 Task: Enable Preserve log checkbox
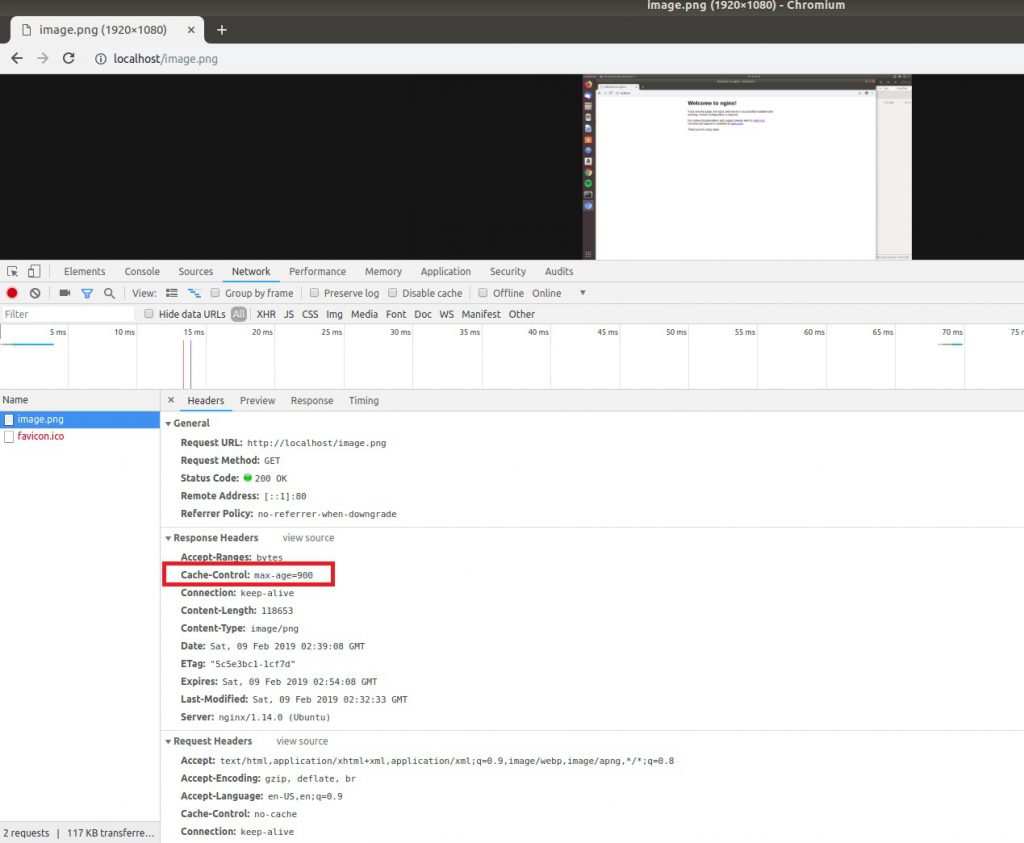pos(314,293)
